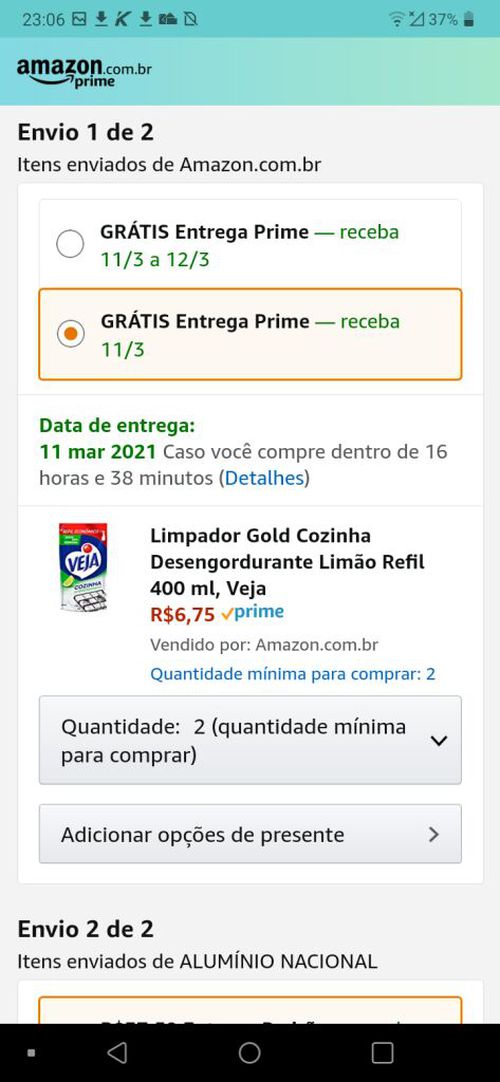The height and width of the screenshot is (1082, 500).
Task: Tap the Android back navigation icon
Action: (117, 1052)
